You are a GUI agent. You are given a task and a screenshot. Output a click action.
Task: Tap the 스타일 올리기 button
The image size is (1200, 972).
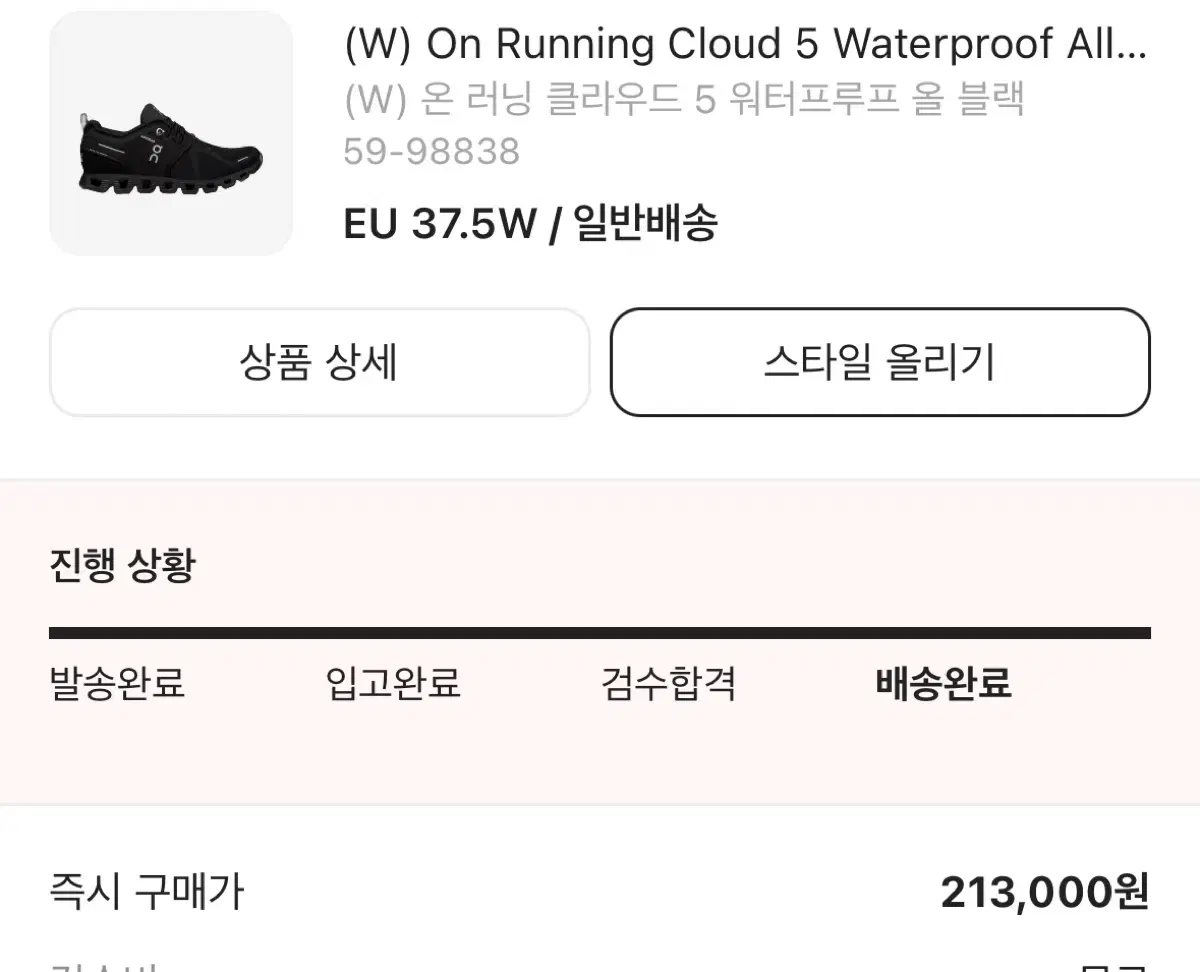880,362
